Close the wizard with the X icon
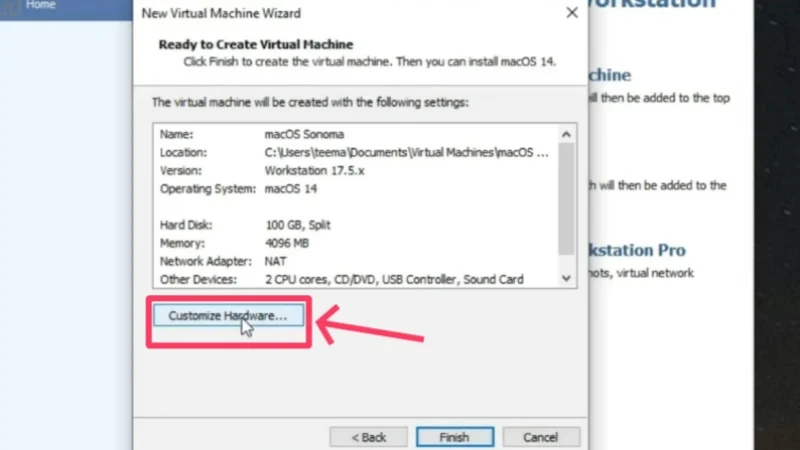Image resolution: width=800 pixels, height=450 pixels. 571,13
